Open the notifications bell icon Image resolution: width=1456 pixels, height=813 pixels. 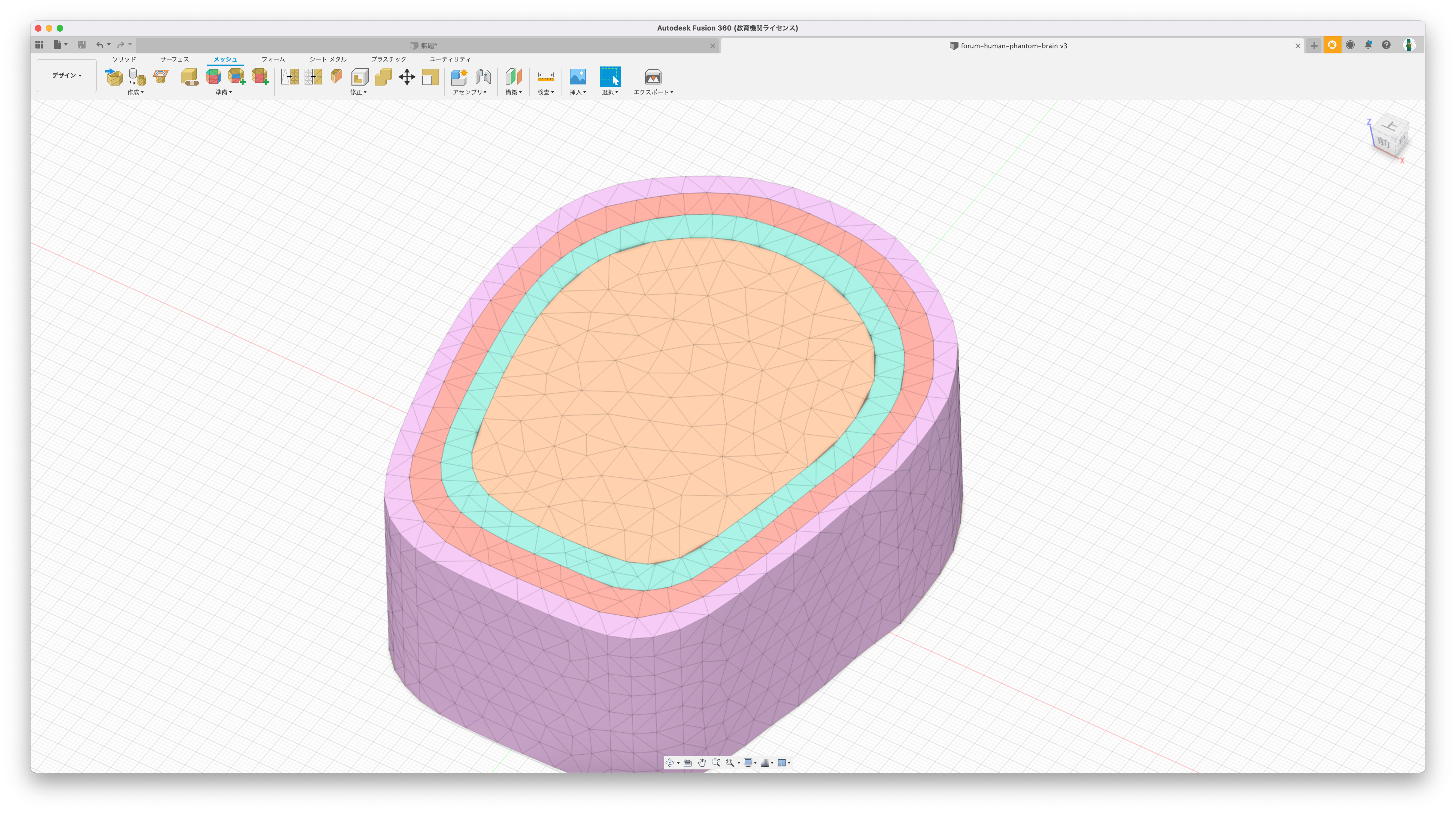point(1368,45)
